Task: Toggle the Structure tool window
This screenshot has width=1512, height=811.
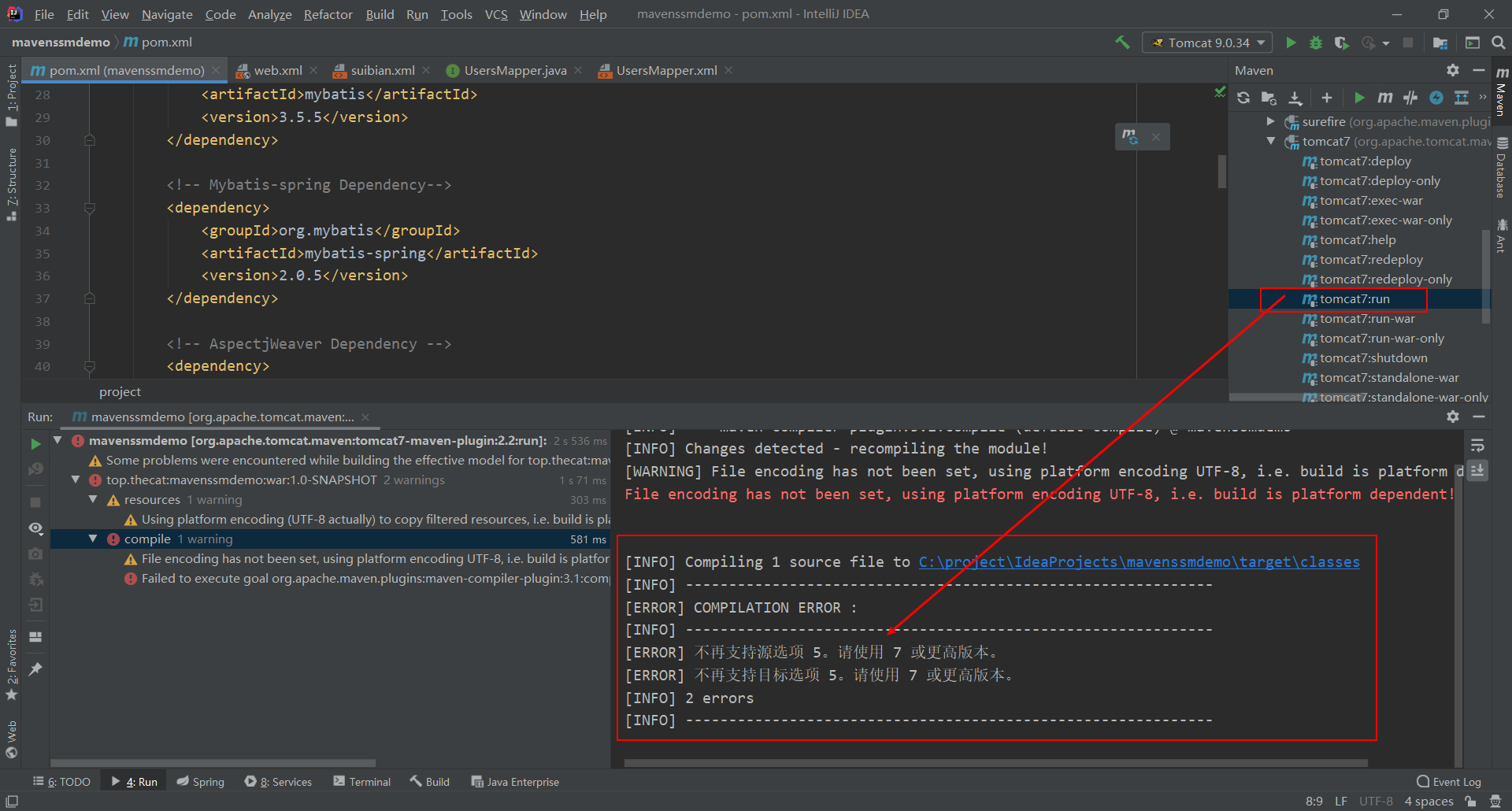Action: click(x=11, y=184)
